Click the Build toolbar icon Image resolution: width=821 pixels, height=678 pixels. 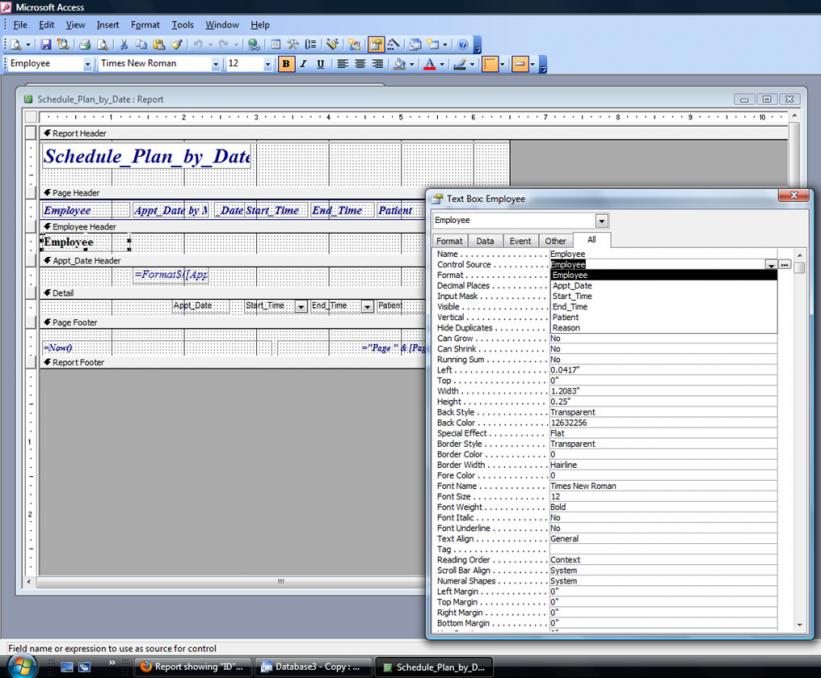click(394, 45)
